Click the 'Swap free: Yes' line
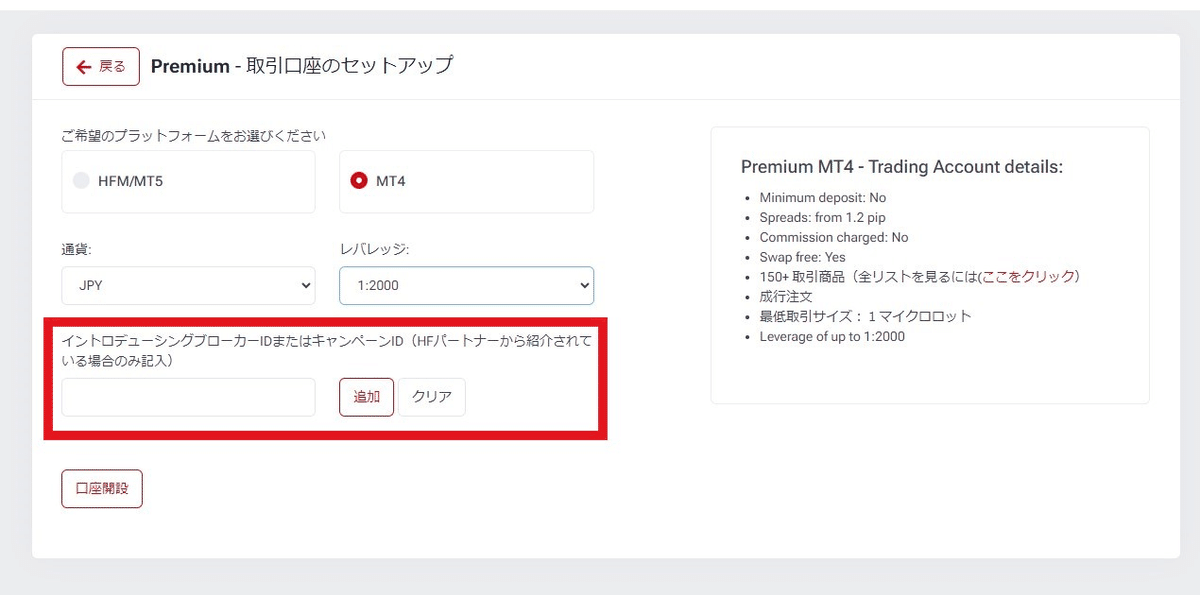The height and width of the screenshot is (595, 1200). (x=803, y=257)
